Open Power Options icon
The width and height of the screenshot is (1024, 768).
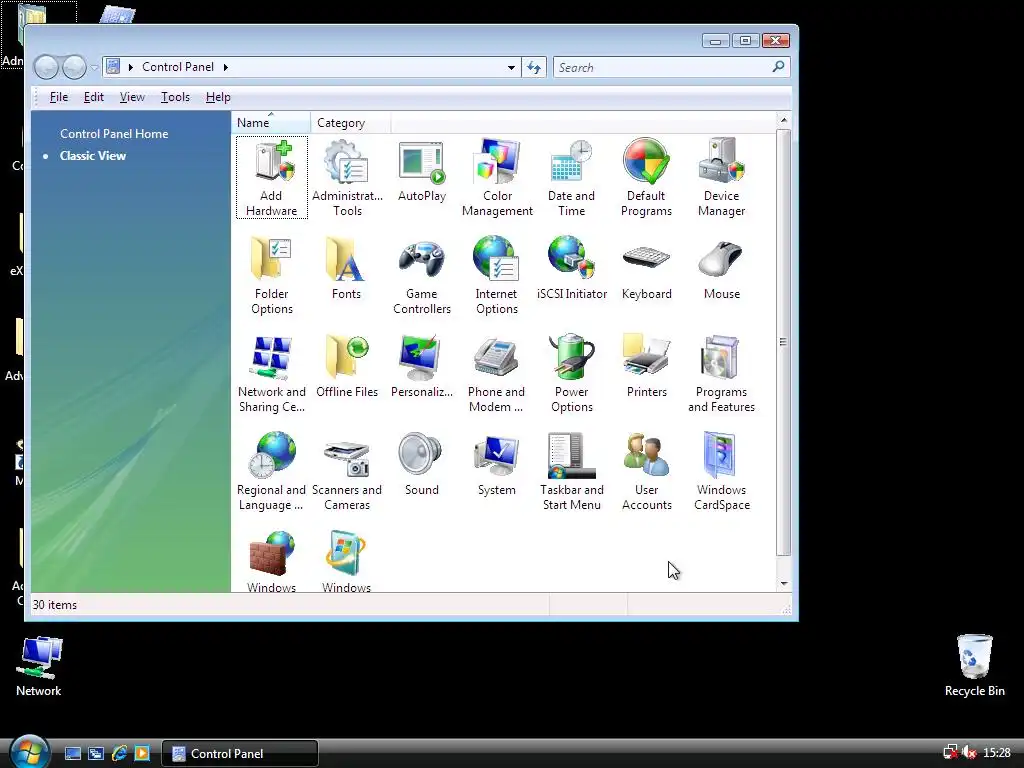click(x=571, y=373)
